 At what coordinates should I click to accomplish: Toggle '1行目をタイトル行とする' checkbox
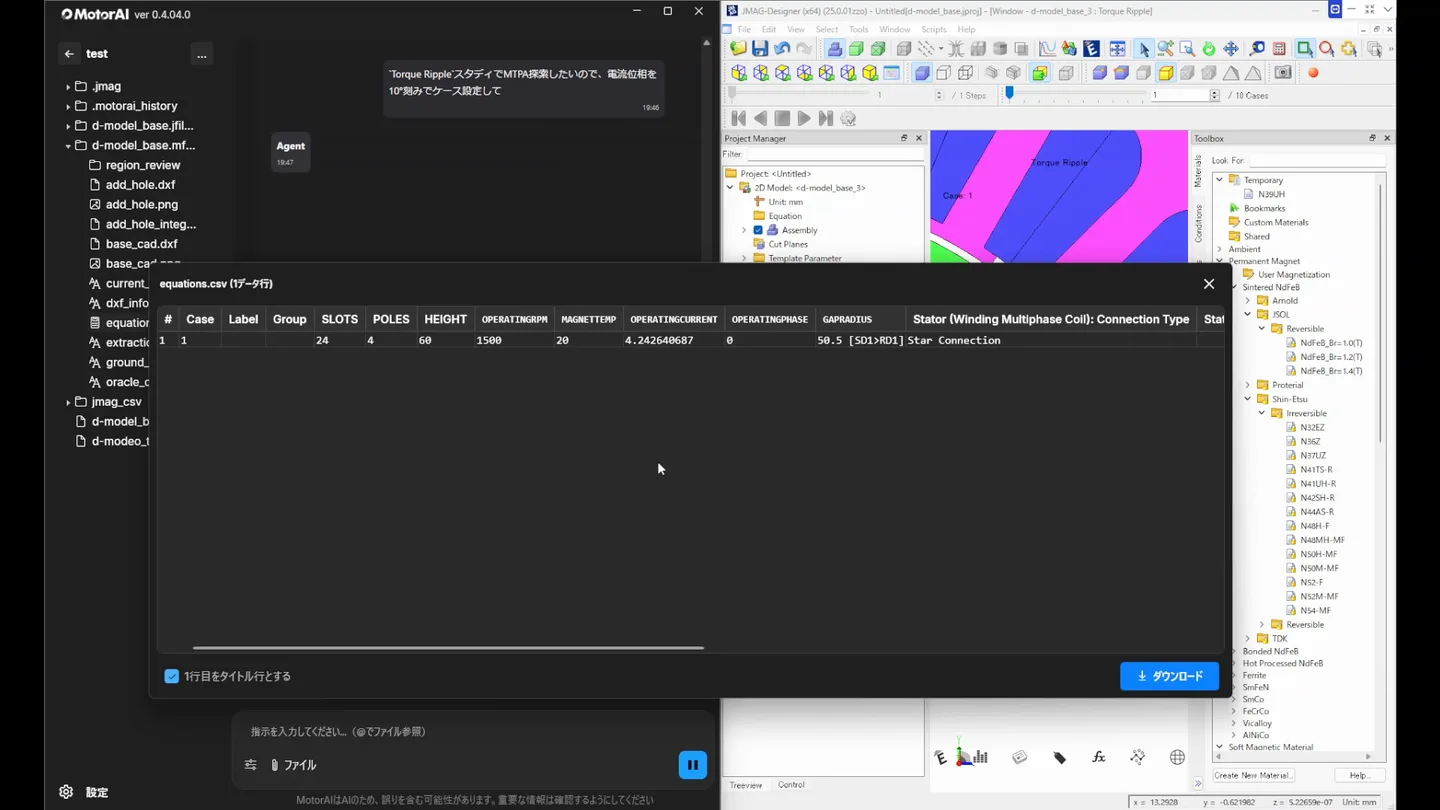point(172,677)
